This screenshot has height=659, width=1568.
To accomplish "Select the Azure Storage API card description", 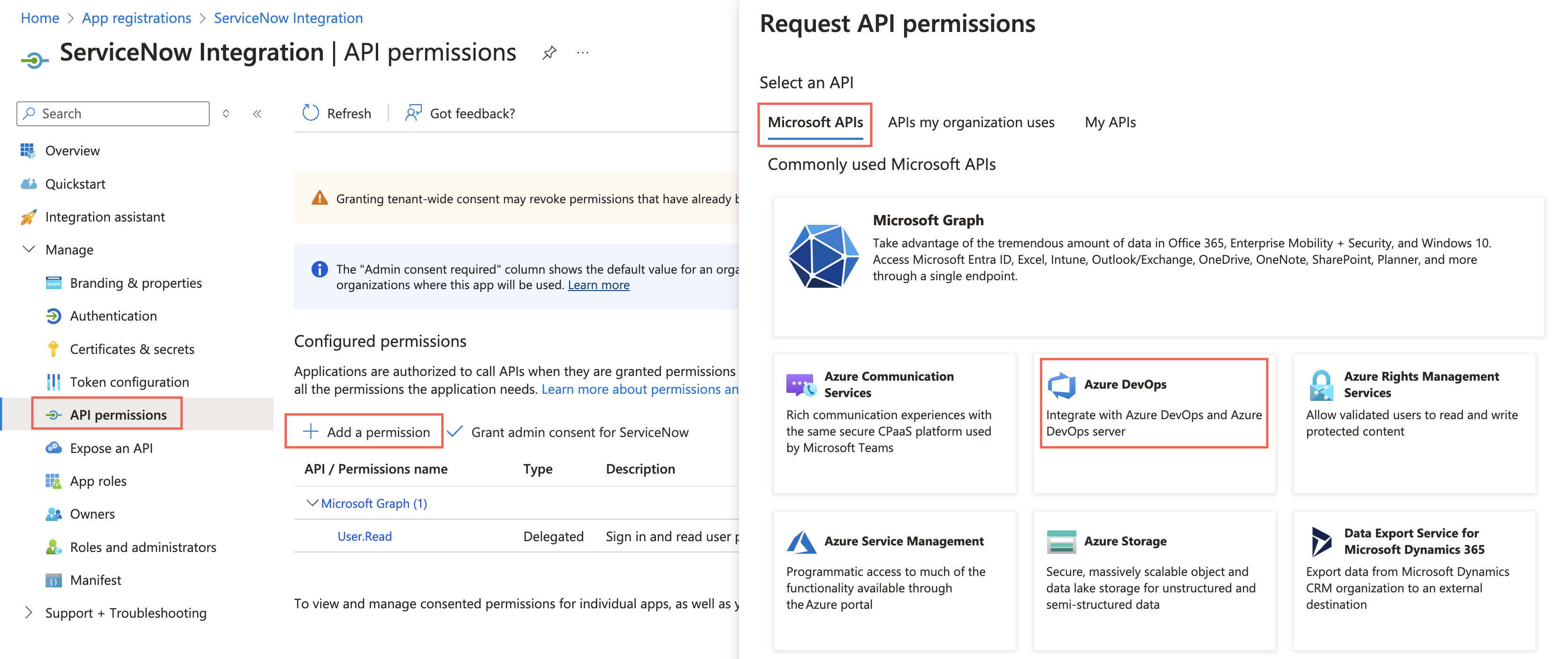I will 1150,588.
